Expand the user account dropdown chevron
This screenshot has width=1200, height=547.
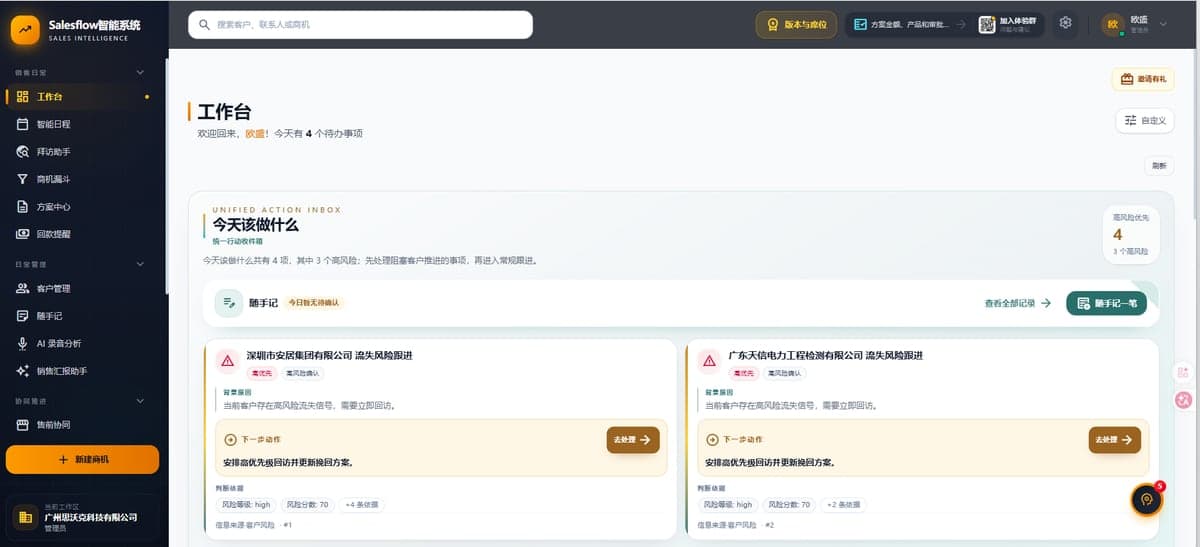click(1165, 24)
